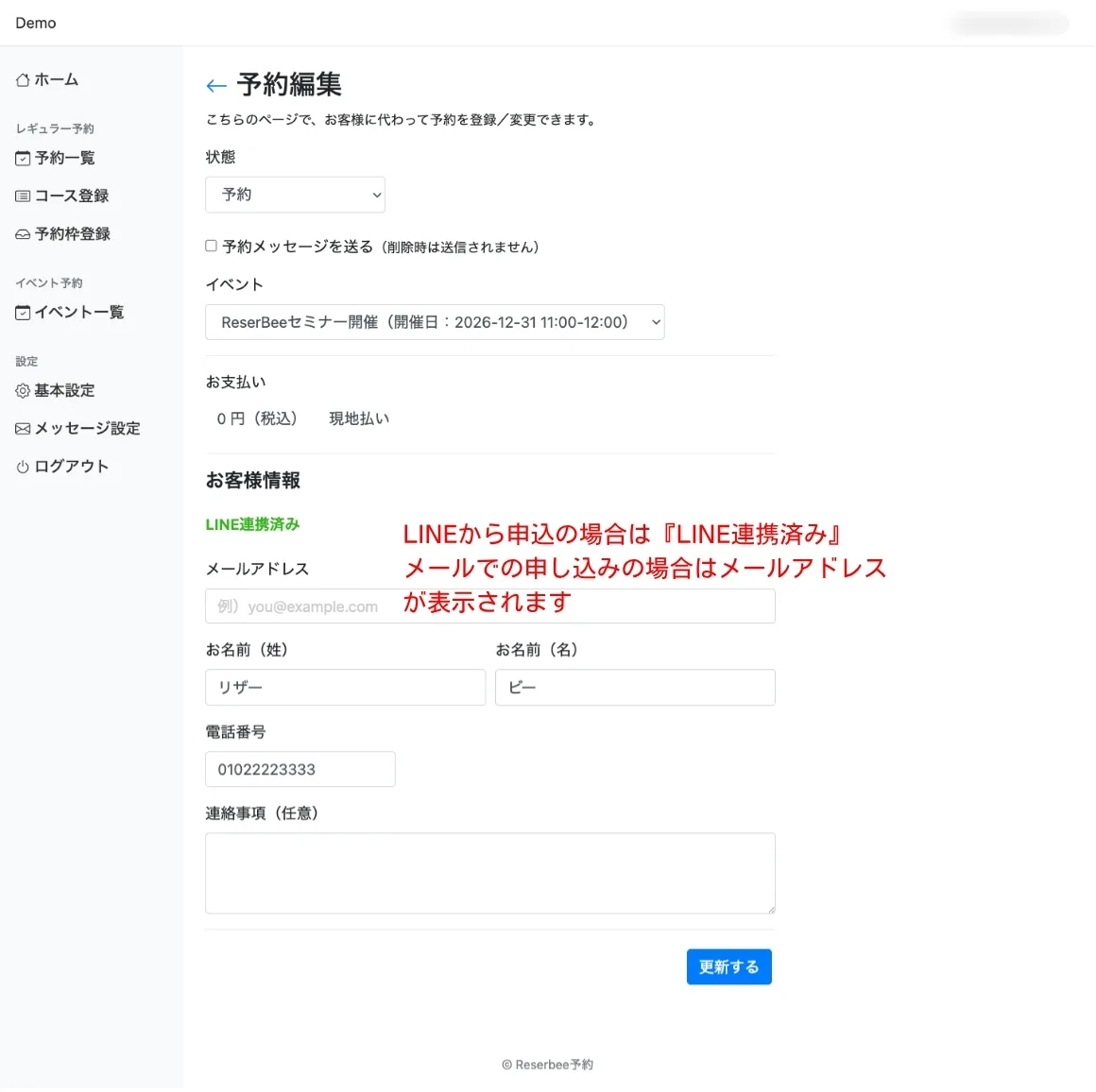
Task: Click the 予約枠登録 inbox icon
Action: coord(23,234)
